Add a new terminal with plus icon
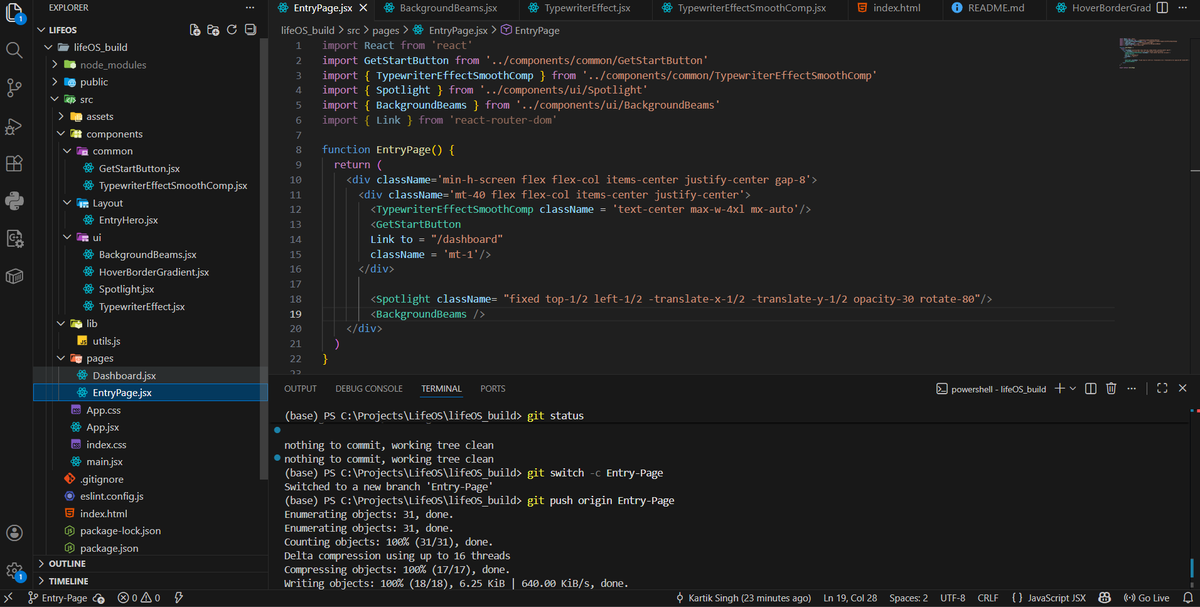 tap(1059, 388)
